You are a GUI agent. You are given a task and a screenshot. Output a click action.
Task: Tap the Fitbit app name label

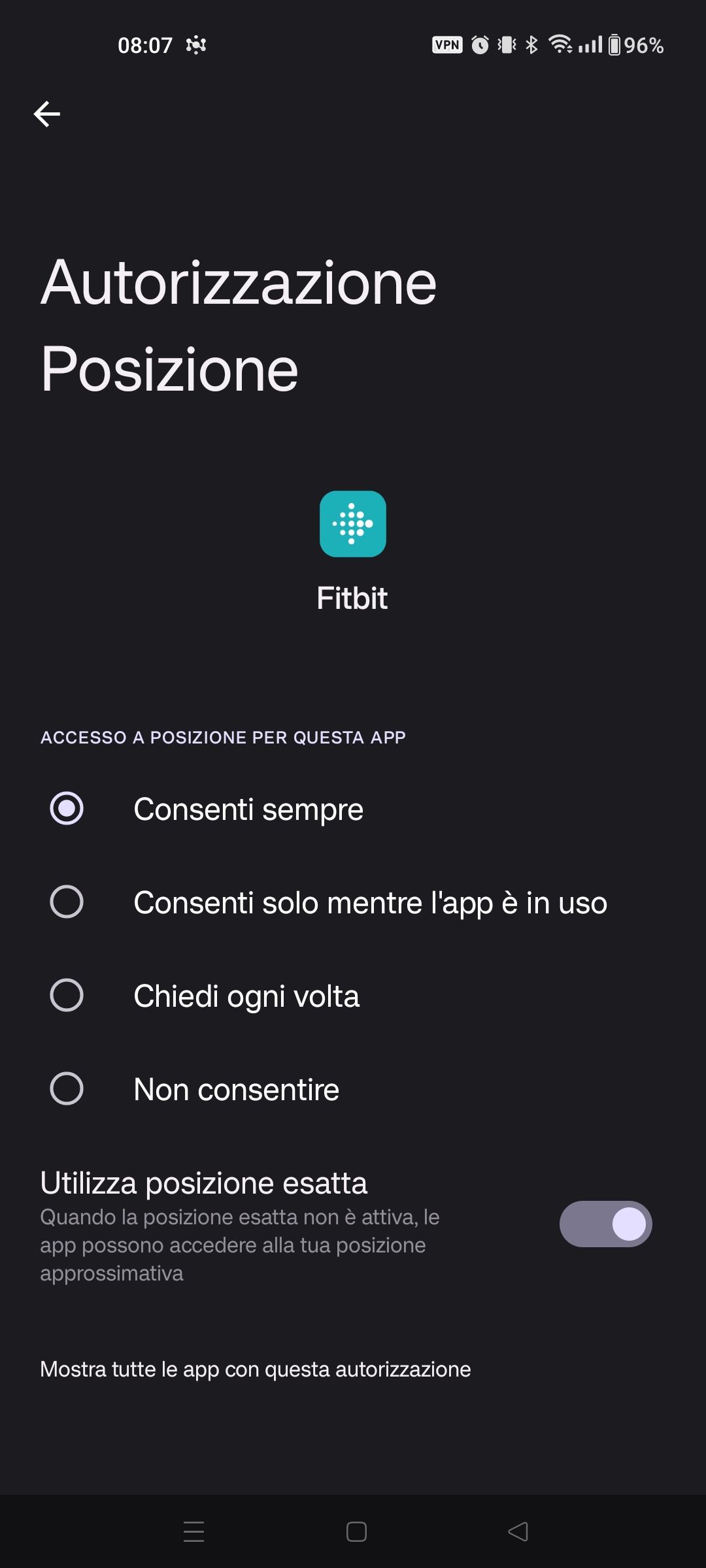[352, 598]
